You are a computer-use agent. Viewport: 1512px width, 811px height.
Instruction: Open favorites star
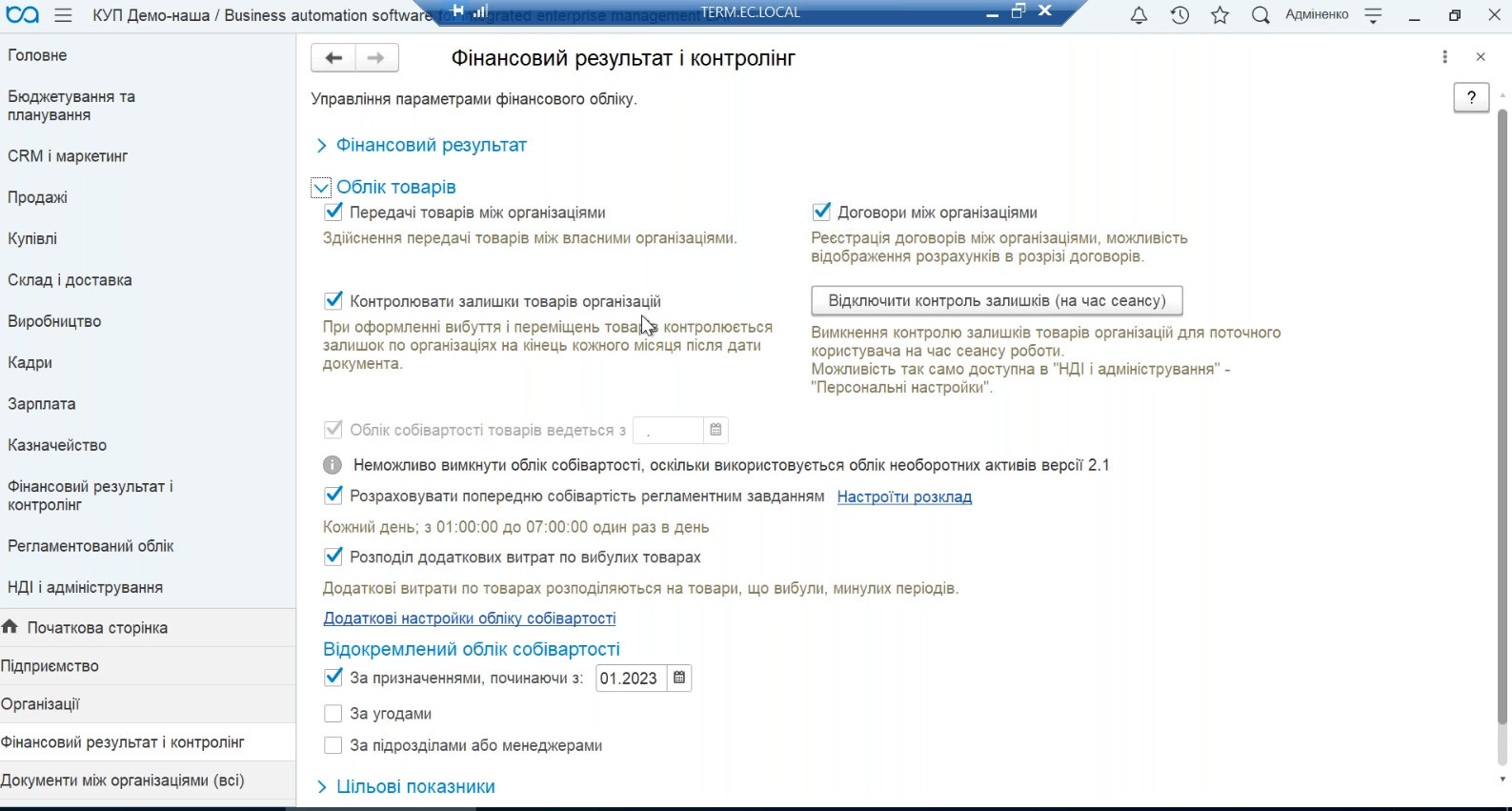[1220, 15]
